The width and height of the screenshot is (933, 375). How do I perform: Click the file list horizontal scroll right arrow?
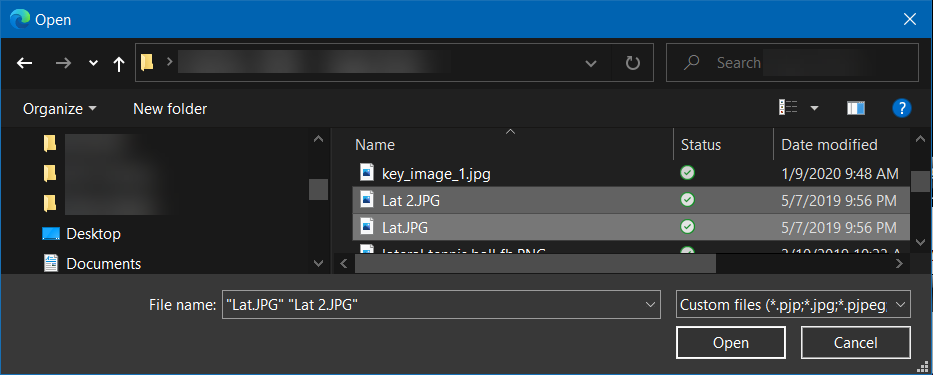click(x=899, y=263)
